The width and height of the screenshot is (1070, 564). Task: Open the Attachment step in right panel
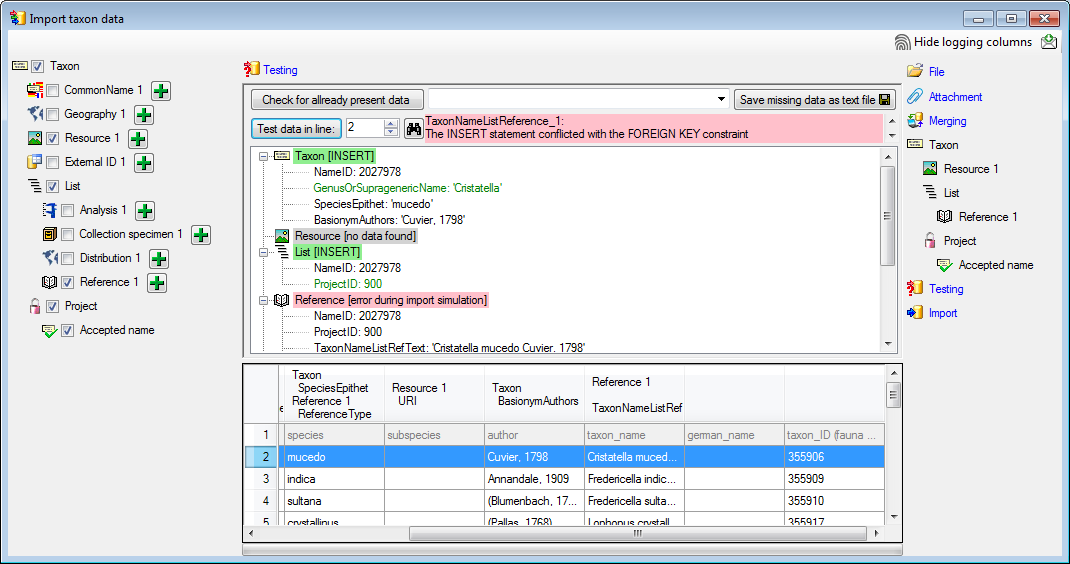pos(955,97)
